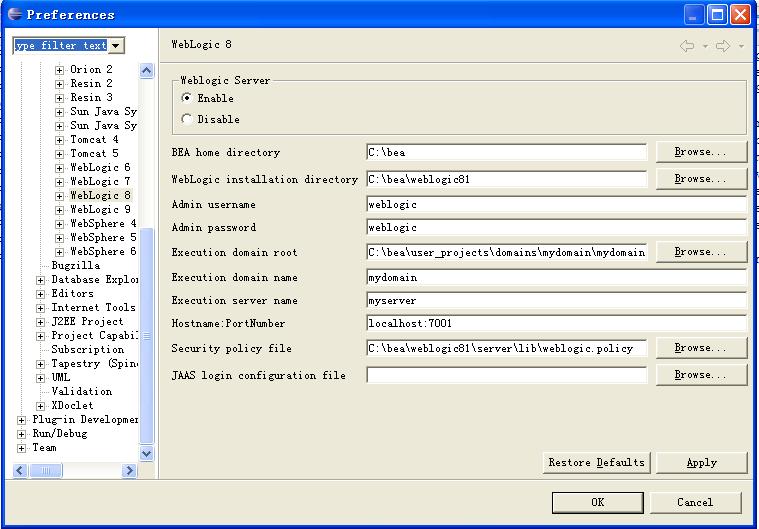Click the Admin username field
759x529 pixels.
coord(557,205)
